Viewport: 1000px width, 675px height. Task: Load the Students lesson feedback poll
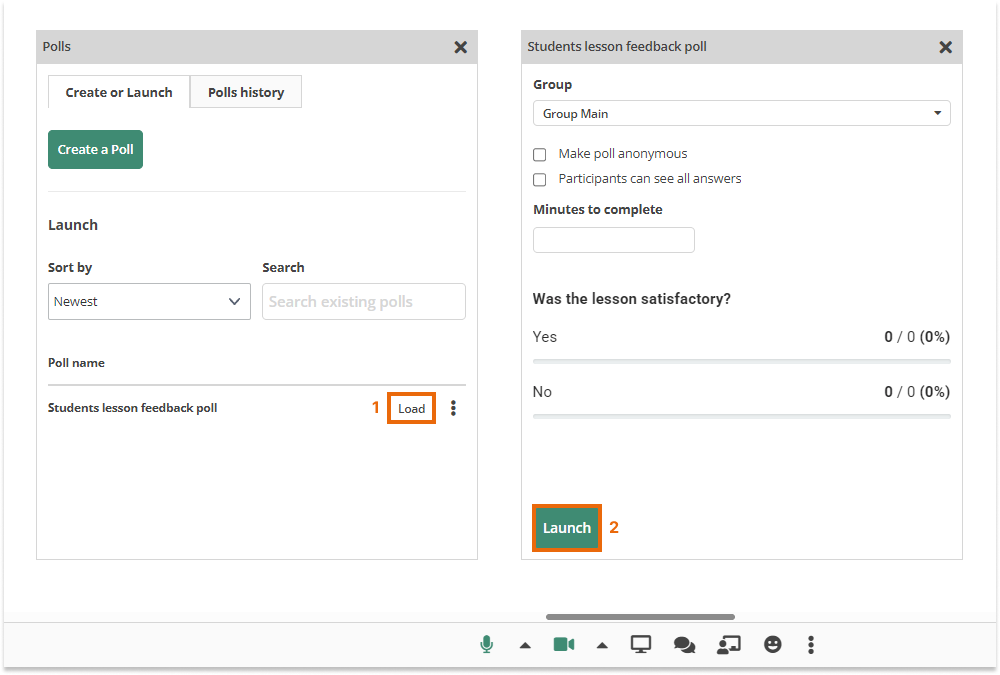coord(411,408)
